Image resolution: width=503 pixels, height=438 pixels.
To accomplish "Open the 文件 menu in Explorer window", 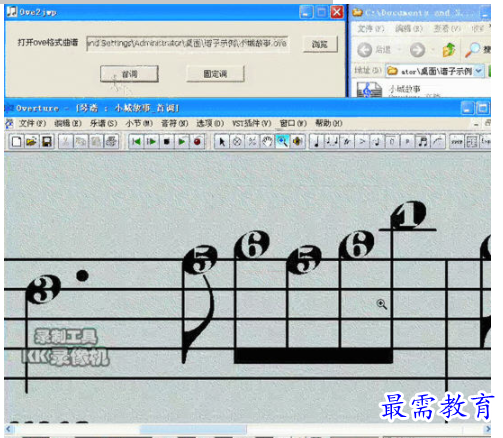I will tap(371, 29).
